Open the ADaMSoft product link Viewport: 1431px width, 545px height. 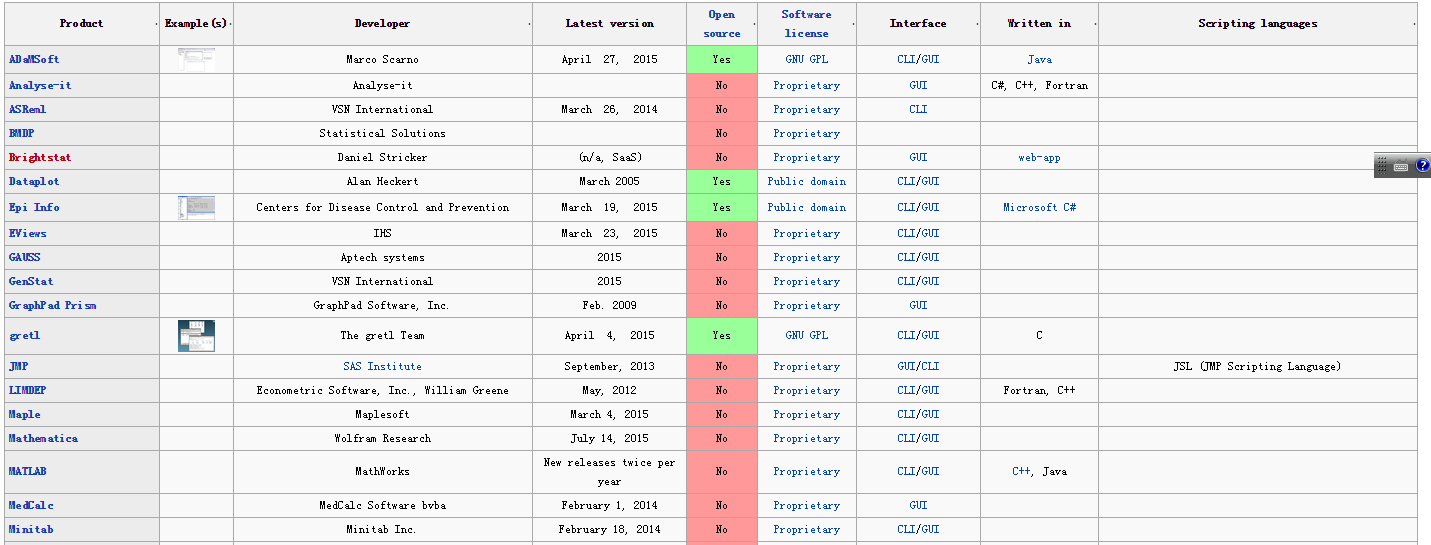coord(34,59)
